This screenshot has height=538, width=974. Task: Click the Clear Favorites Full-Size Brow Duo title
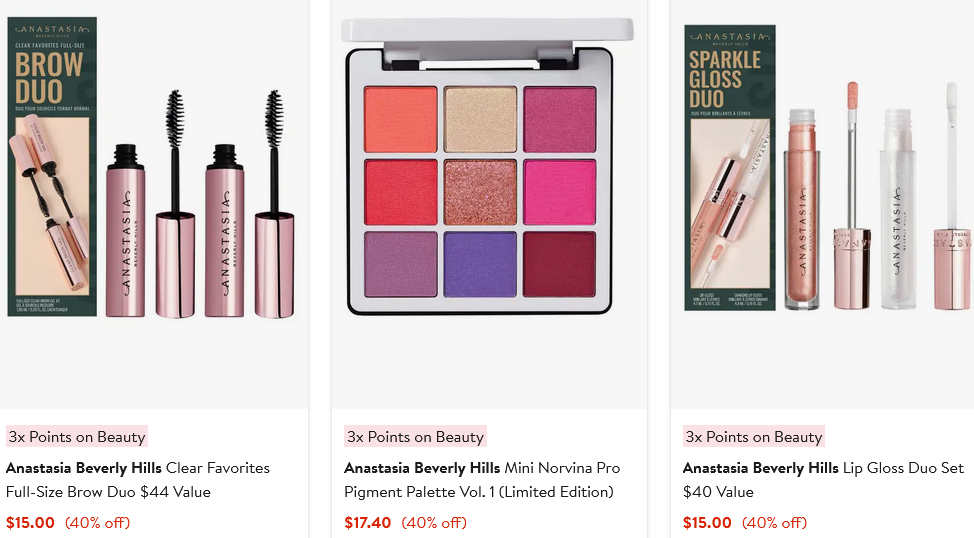tap(138, 480)
